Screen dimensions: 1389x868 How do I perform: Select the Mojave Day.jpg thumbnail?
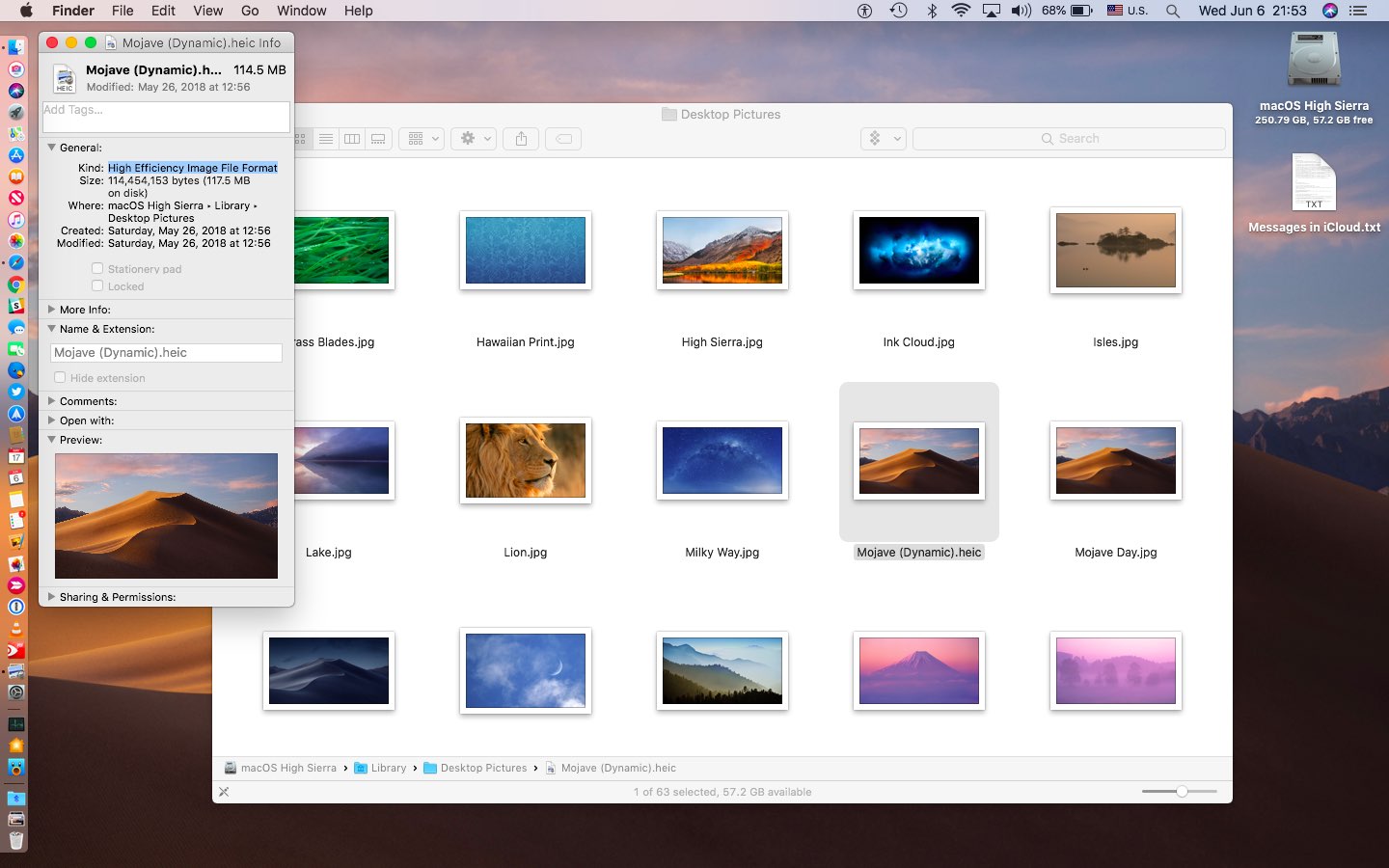tap(1116, 460)
